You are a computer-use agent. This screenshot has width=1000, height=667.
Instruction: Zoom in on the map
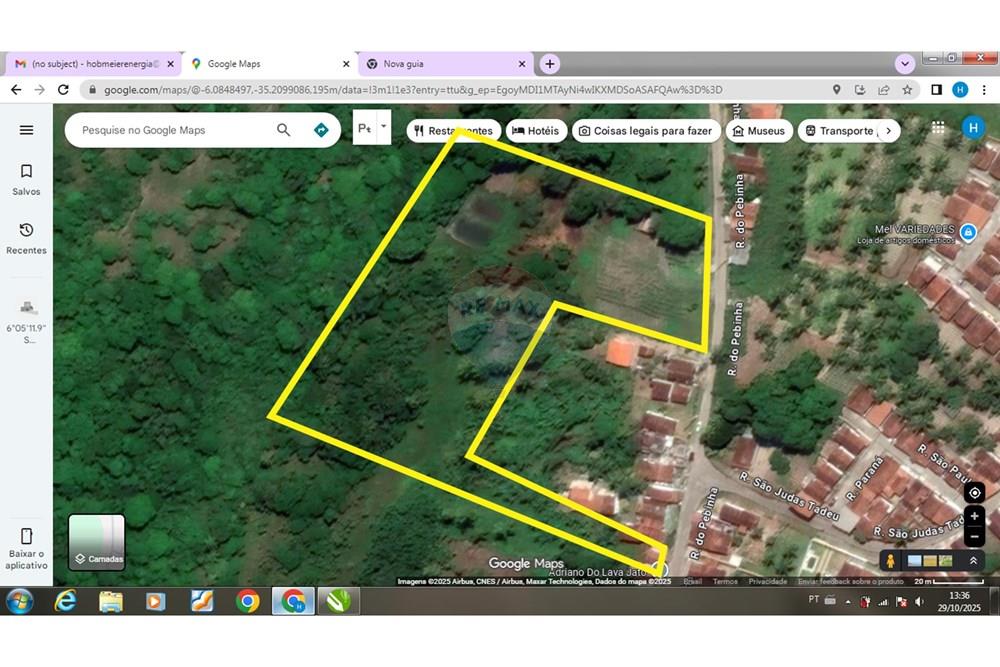click(974, 516)
